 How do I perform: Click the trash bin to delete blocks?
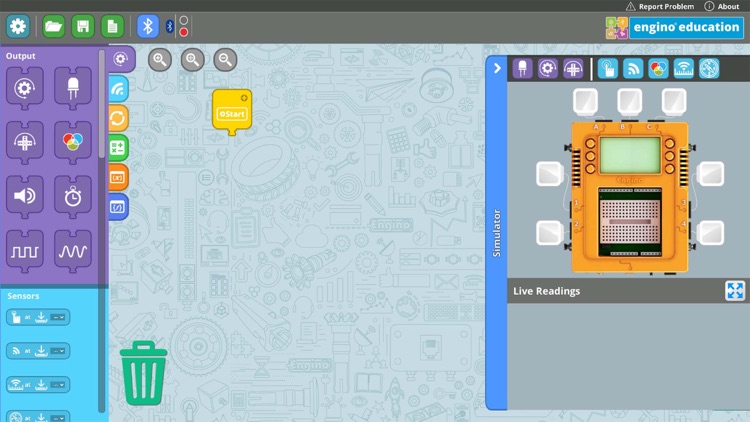click(x=143, y=373)
